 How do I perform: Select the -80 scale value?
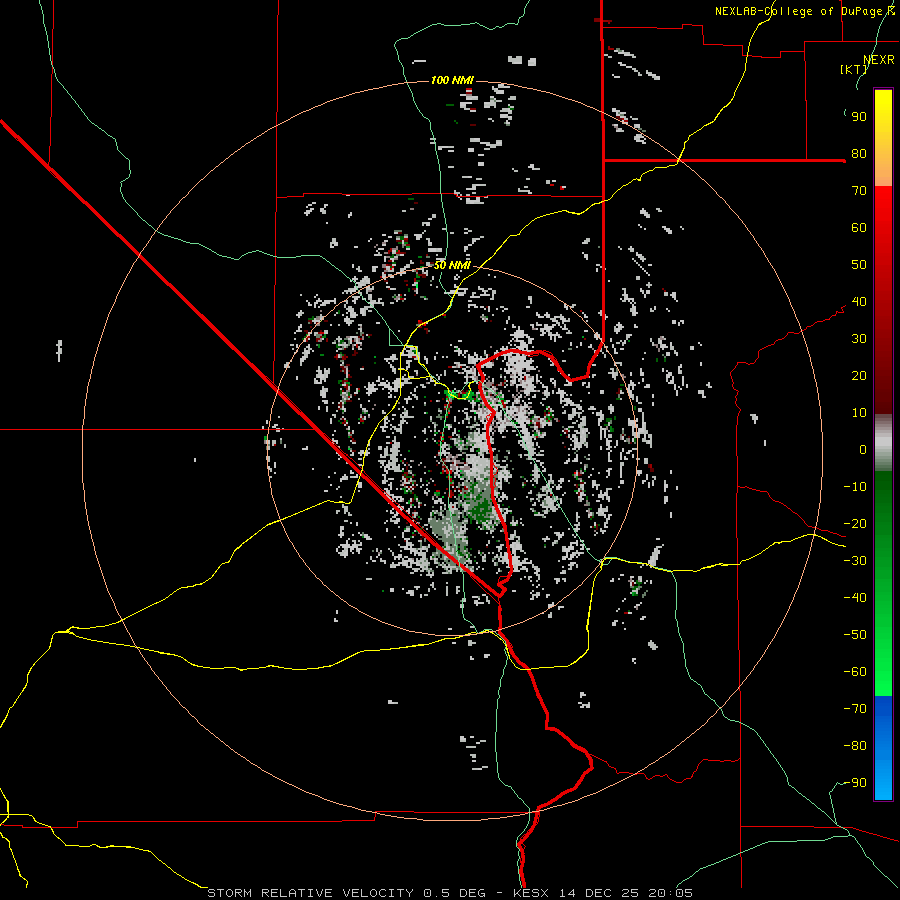pos(855,746)
